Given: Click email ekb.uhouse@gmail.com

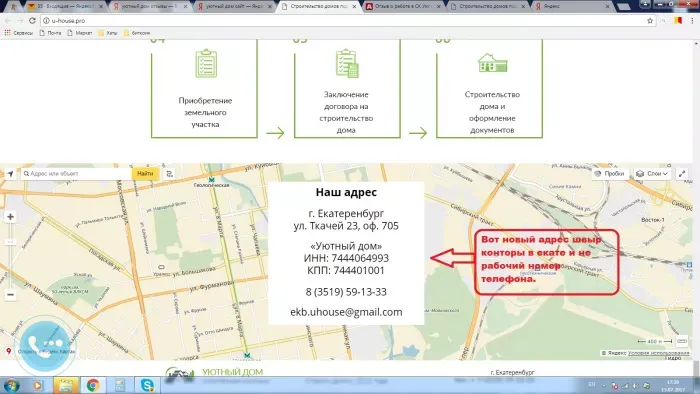Looking at the screenshot, I should pos(346,312).
